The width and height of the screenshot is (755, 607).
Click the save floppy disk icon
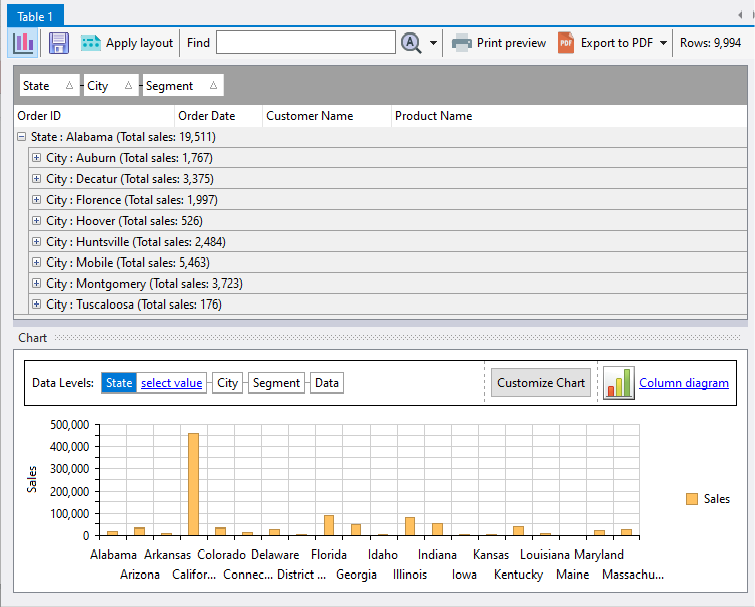59,43
